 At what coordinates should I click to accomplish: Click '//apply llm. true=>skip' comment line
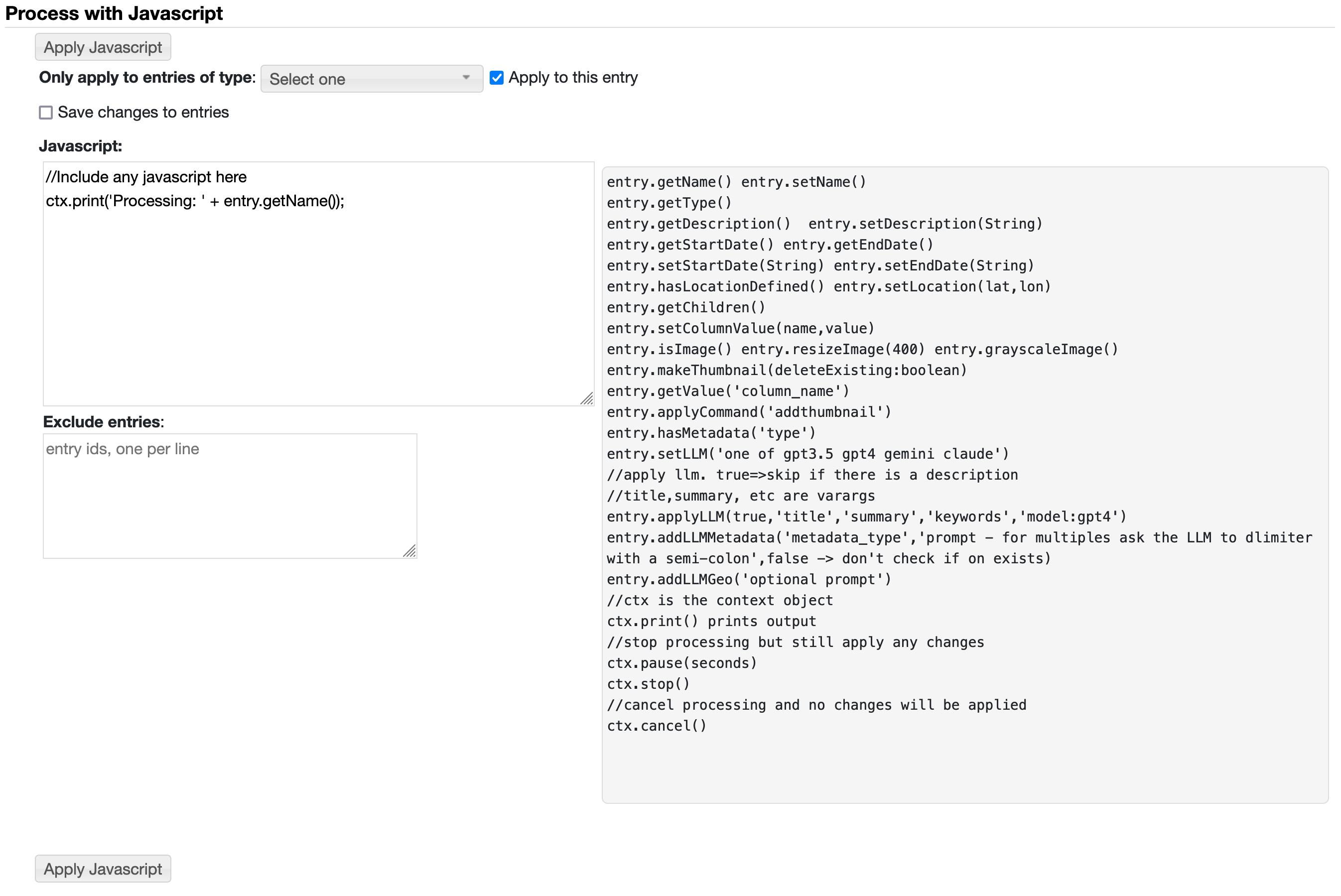pos(812,475)
